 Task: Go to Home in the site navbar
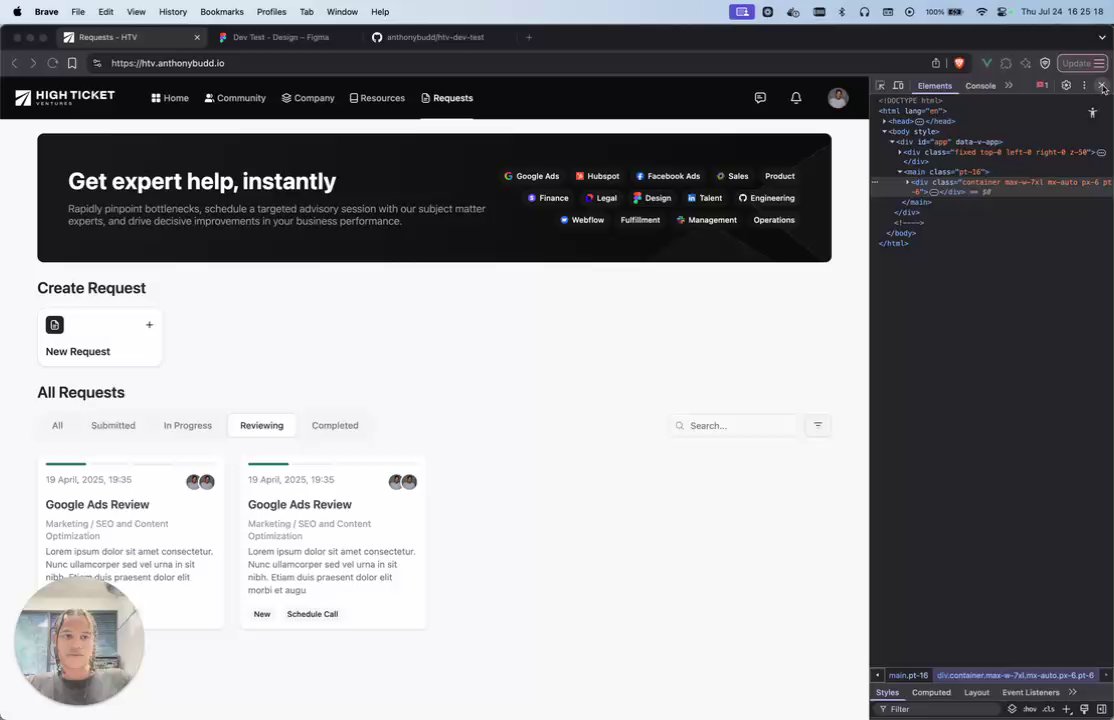click(x=170, y=98)
